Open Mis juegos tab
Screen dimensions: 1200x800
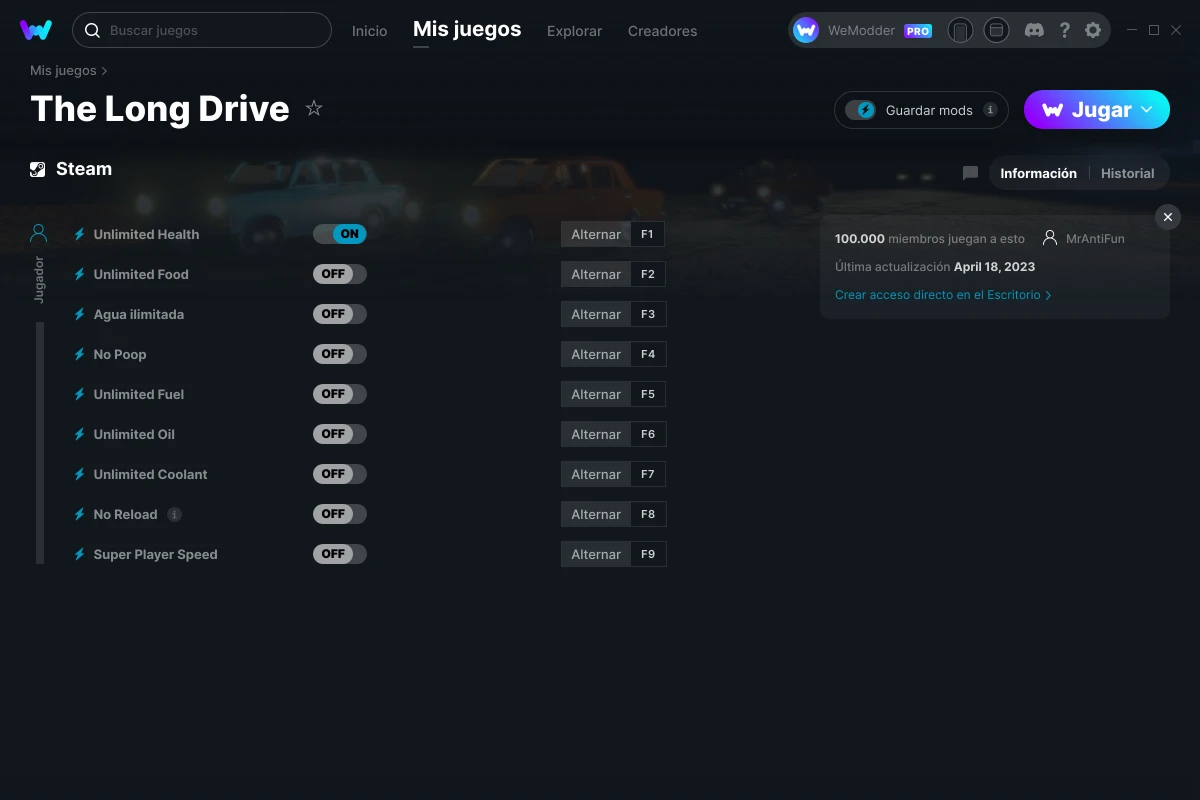pos(467,30)
